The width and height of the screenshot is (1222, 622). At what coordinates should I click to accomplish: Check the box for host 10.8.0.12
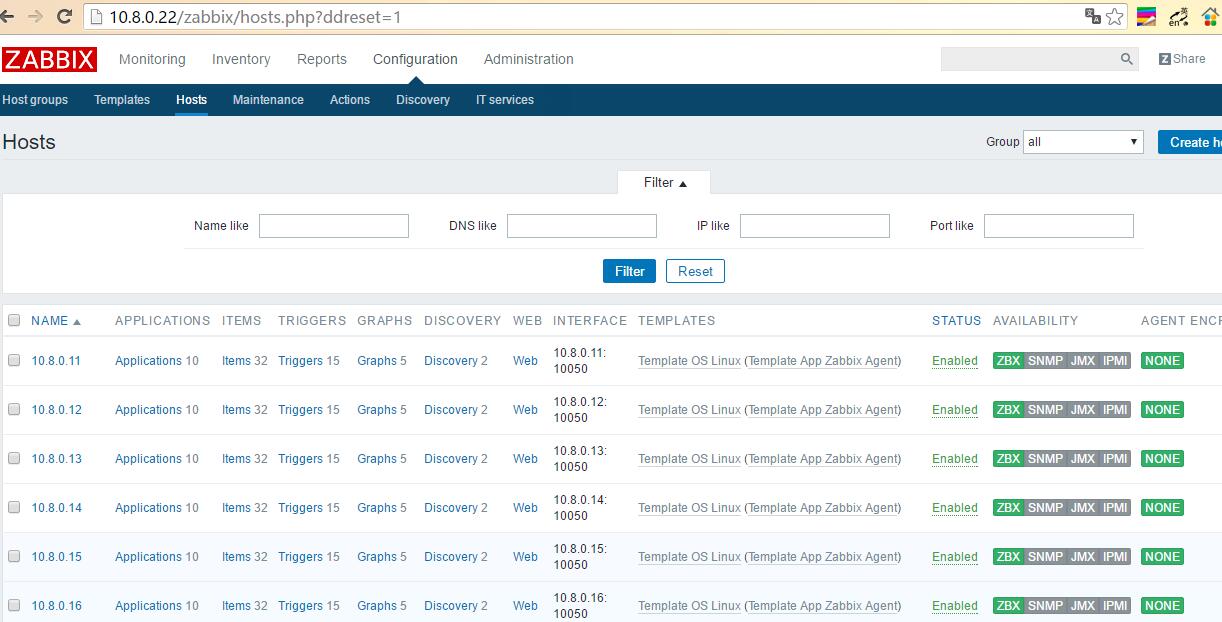pos(14,410)
